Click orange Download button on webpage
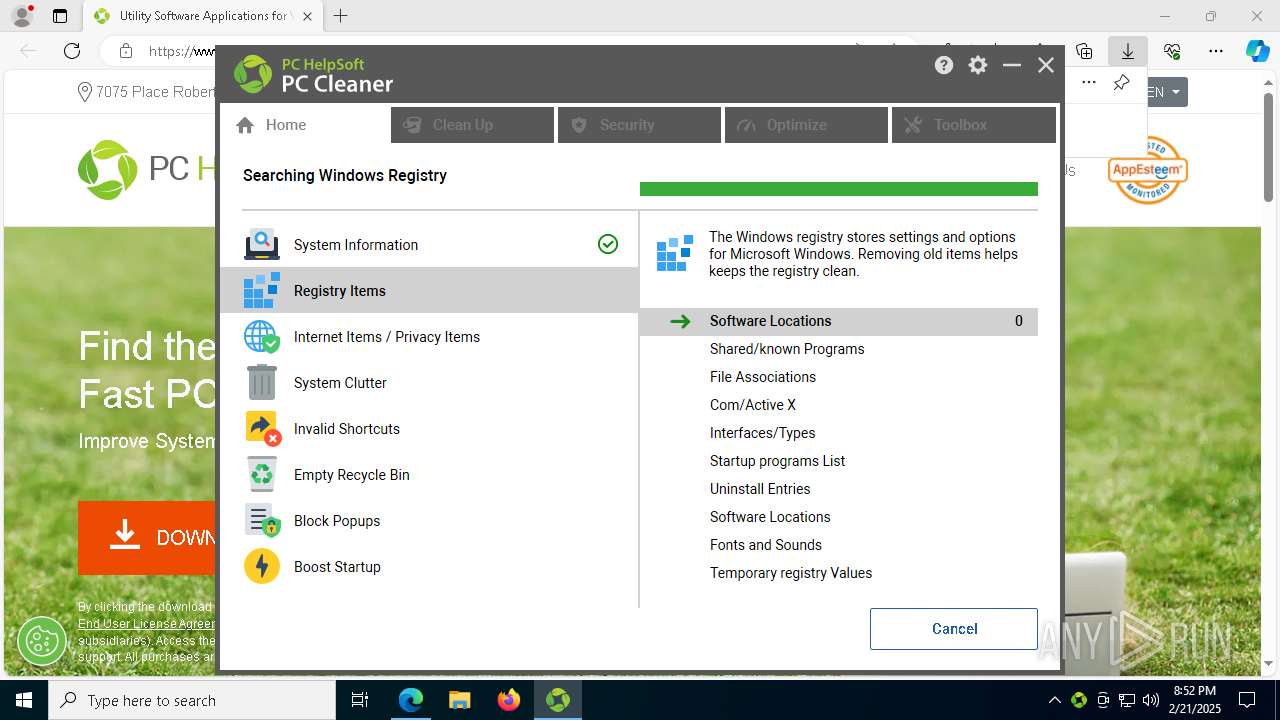 point(148,537)
